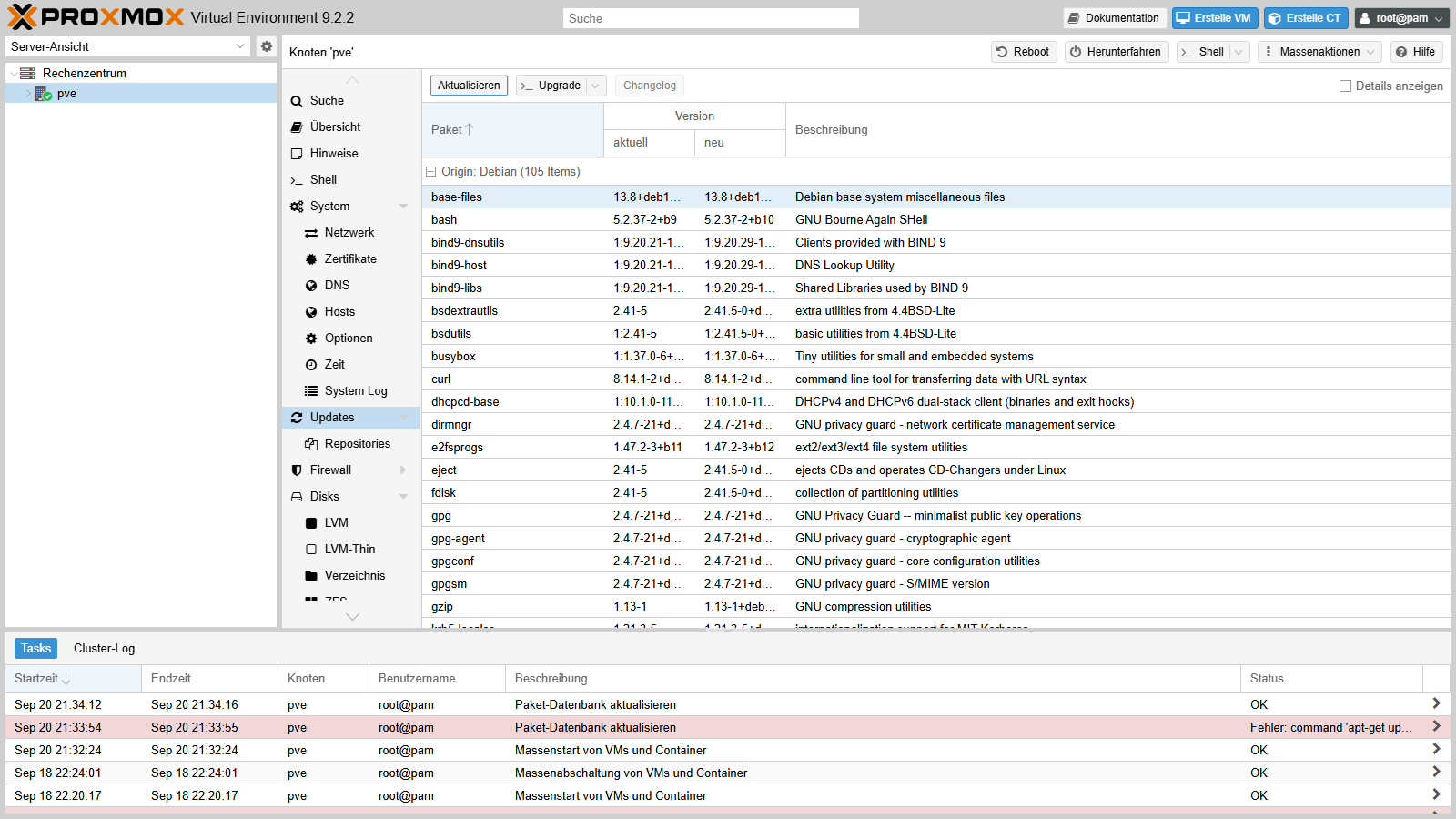Sort tasks by Startzeit column header
The height and width of the screenshot is (819, 1456).
click(73, 679)
